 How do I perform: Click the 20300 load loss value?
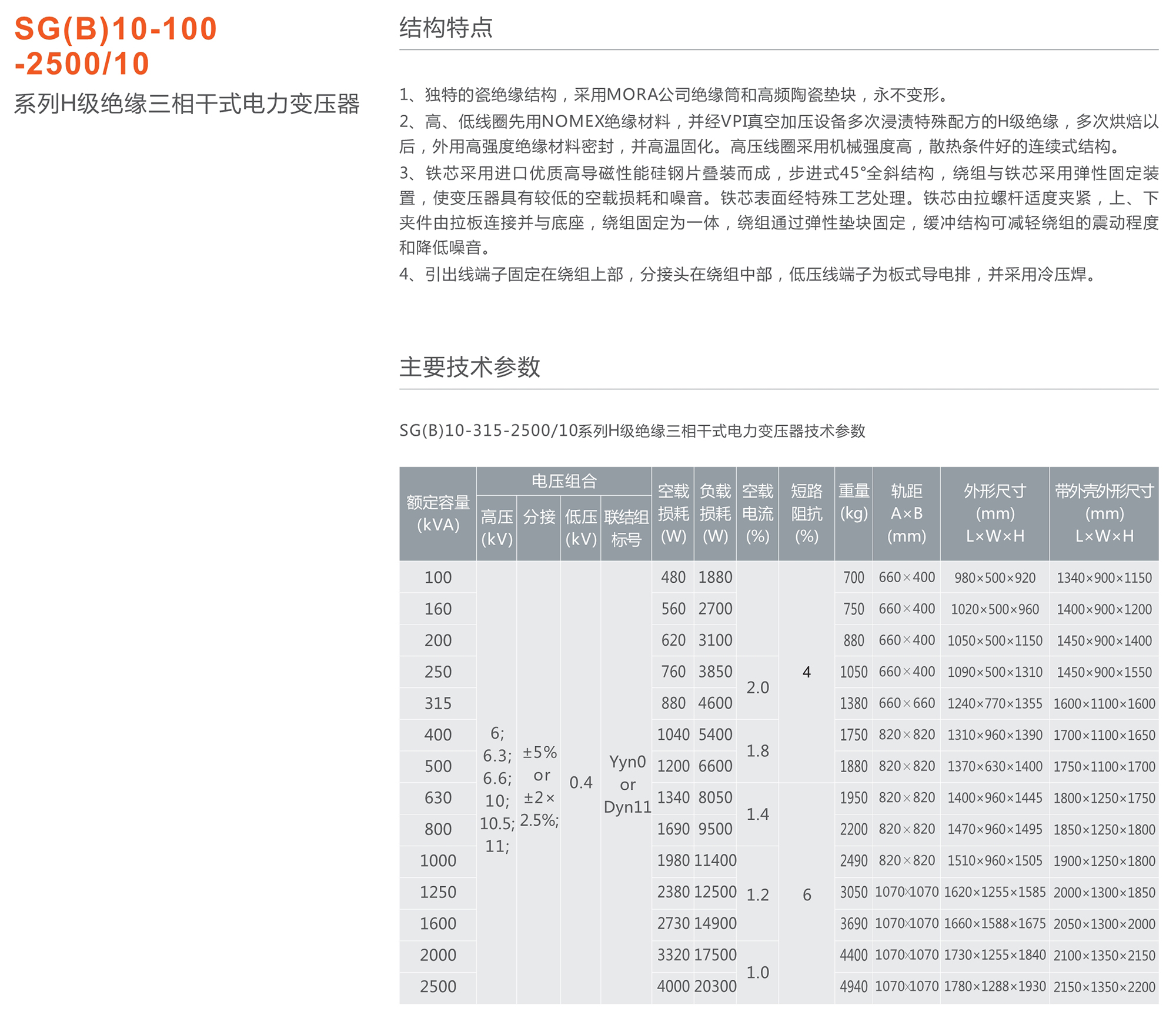(x=715, y=987)
